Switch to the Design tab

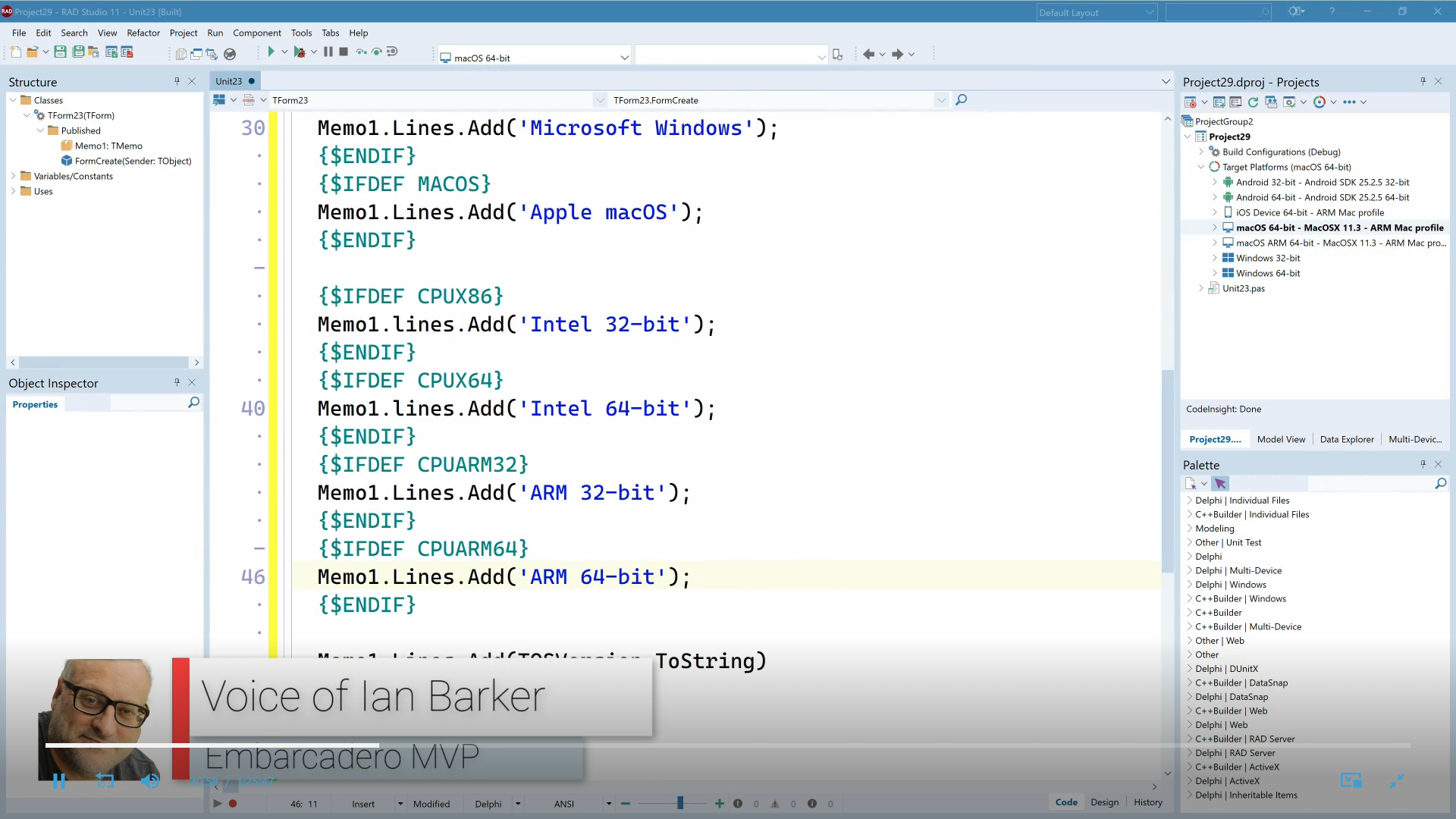point(1104,802)
